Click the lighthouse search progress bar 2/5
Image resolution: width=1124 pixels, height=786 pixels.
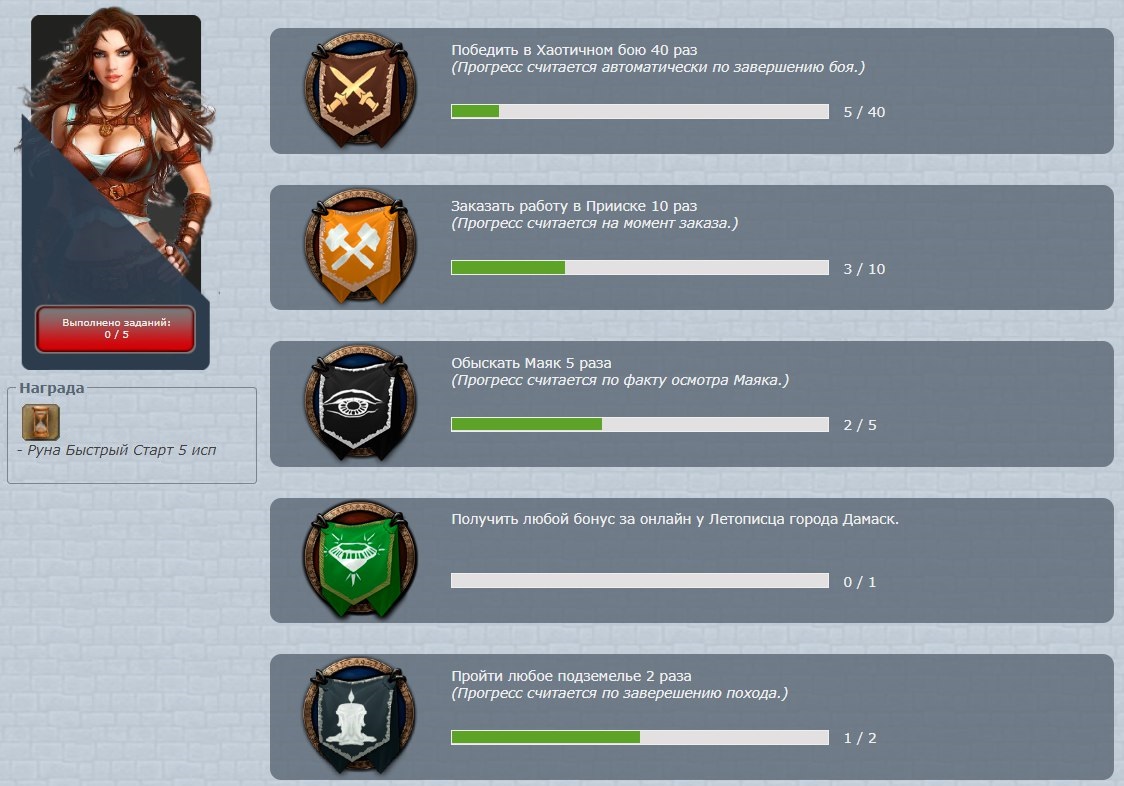pyautogui.click(x=639, y=424)
